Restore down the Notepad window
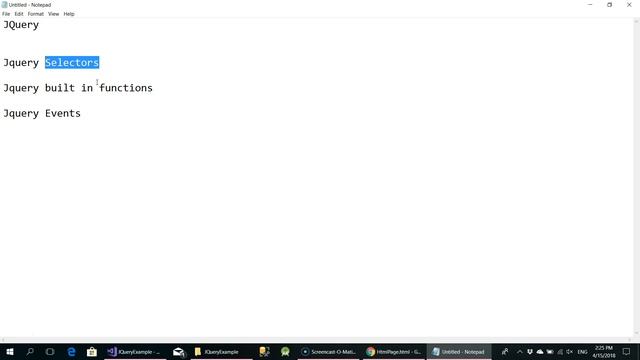Image resolution: width=640 pixels, height=360 pixels. coord(609,5)
